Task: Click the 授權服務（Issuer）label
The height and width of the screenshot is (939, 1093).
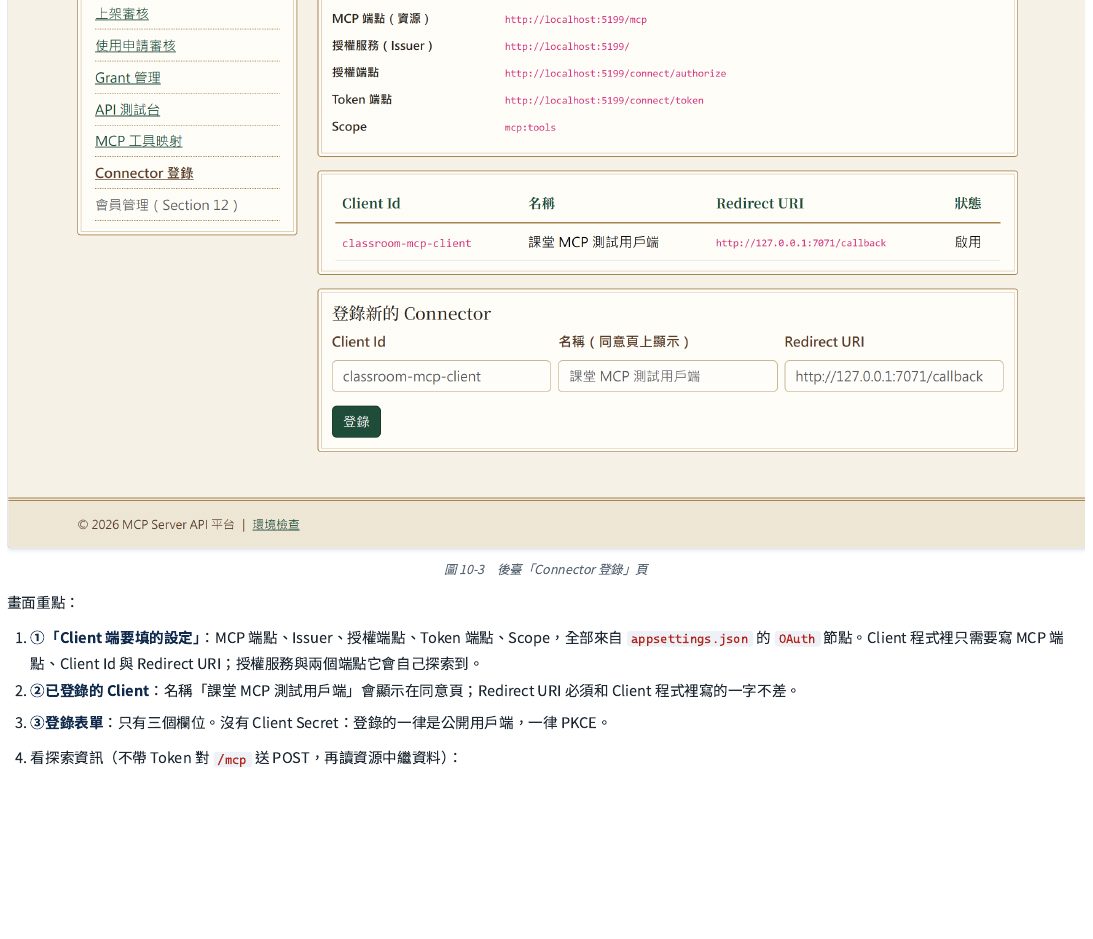Action: [383, 46]
